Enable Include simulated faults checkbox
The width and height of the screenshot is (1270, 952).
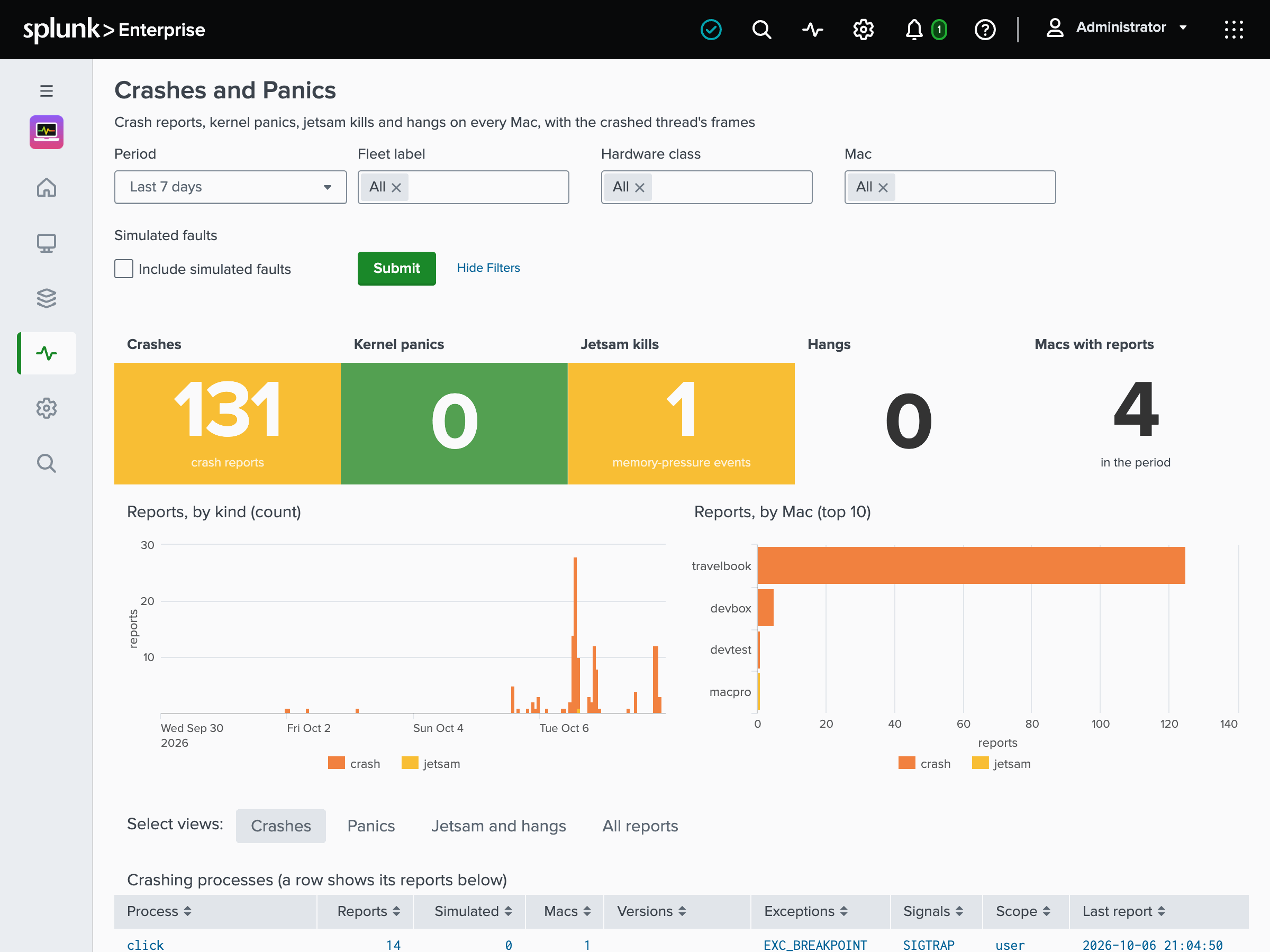(123, 269)
